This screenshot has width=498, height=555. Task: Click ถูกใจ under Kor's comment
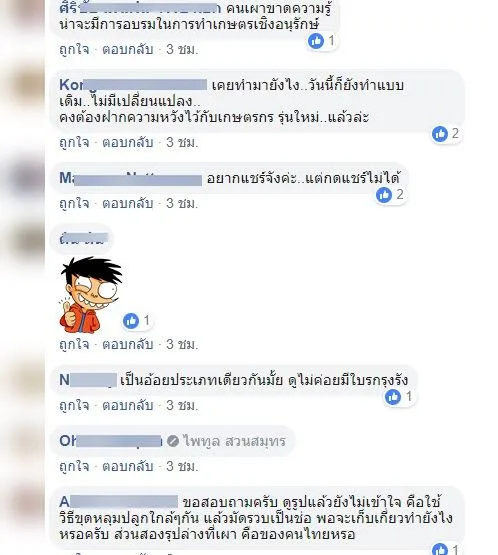pos(74,142)
